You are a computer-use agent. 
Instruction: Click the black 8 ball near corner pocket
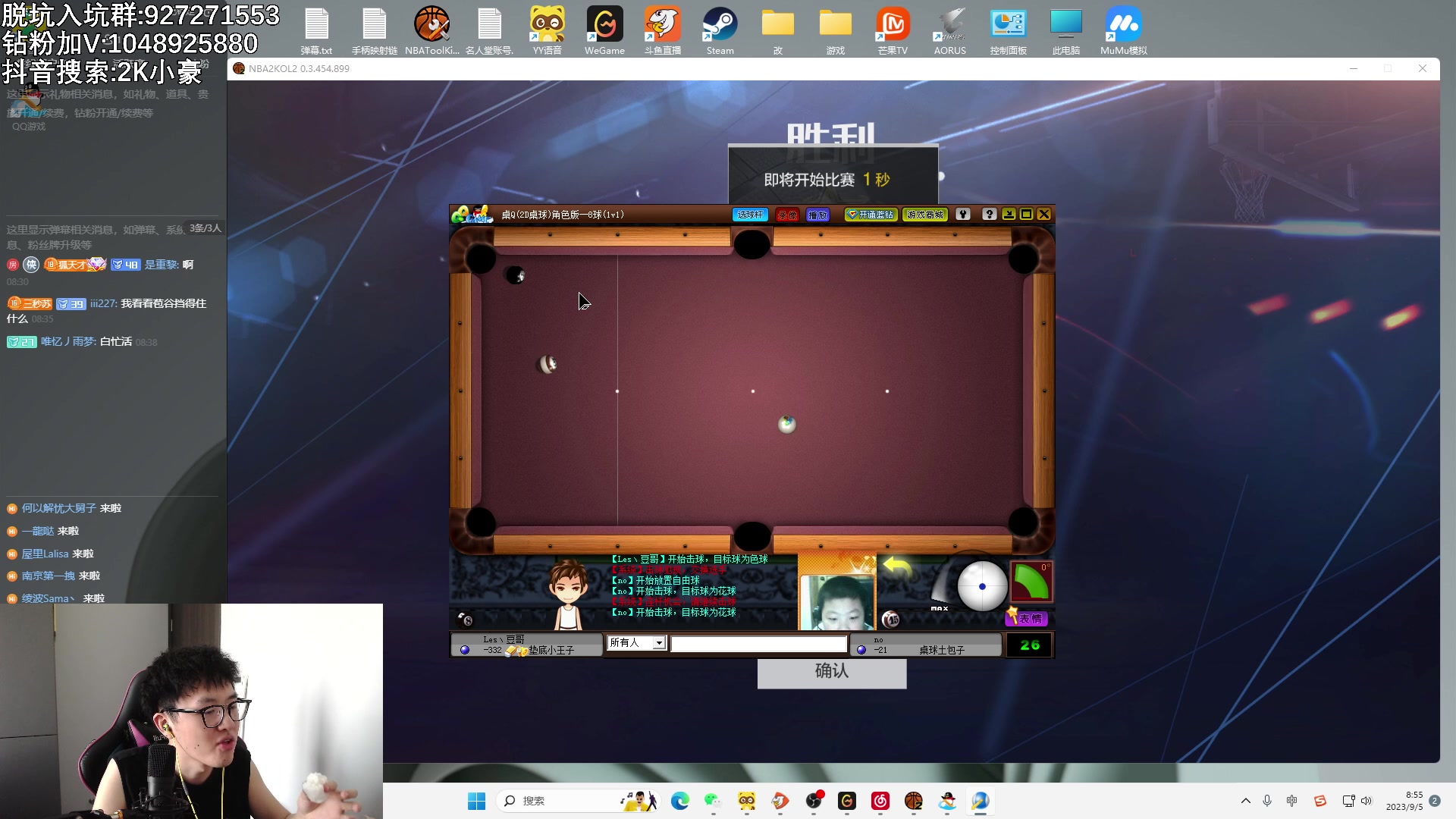(x=516, y=275)
